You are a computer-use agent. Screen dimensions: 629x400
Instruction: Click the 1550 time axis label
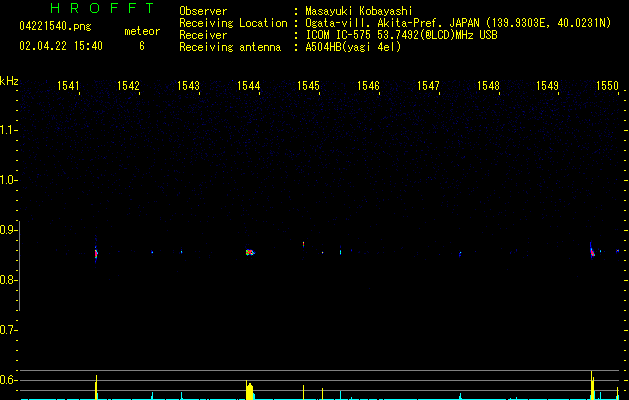(x=608, y=85)
